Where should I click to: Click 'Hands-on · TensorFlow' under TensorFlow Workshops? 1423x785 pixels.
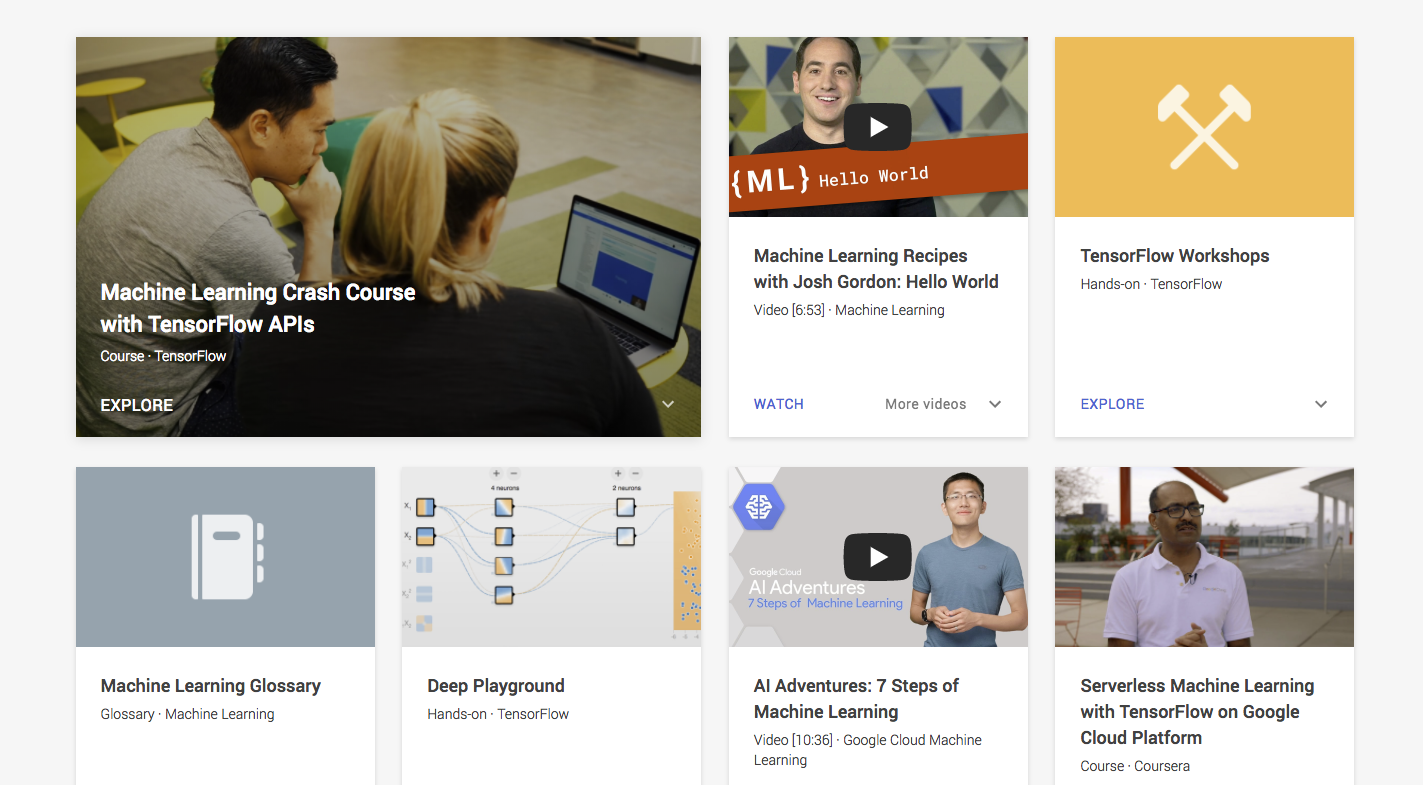(x=1151, y=284)
